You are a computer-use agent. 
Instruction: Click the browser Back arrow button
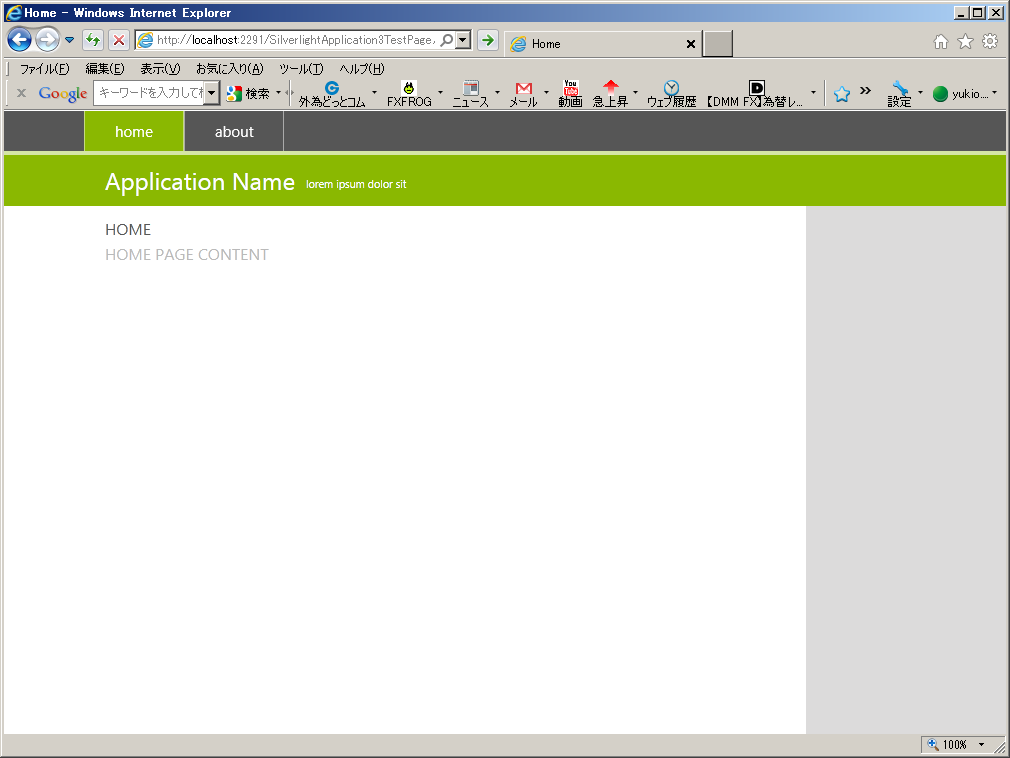(x=19, y=40)
